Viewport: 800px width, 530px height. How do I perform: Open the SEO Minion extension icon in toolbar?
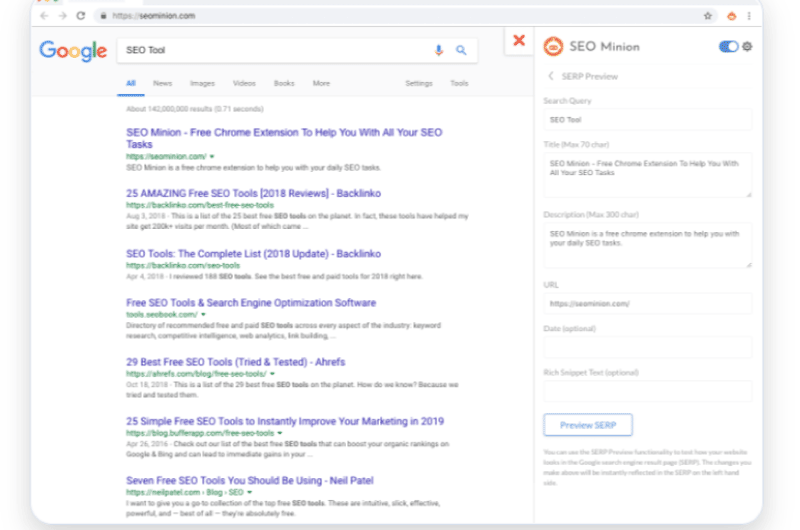[x=732, y=16]
